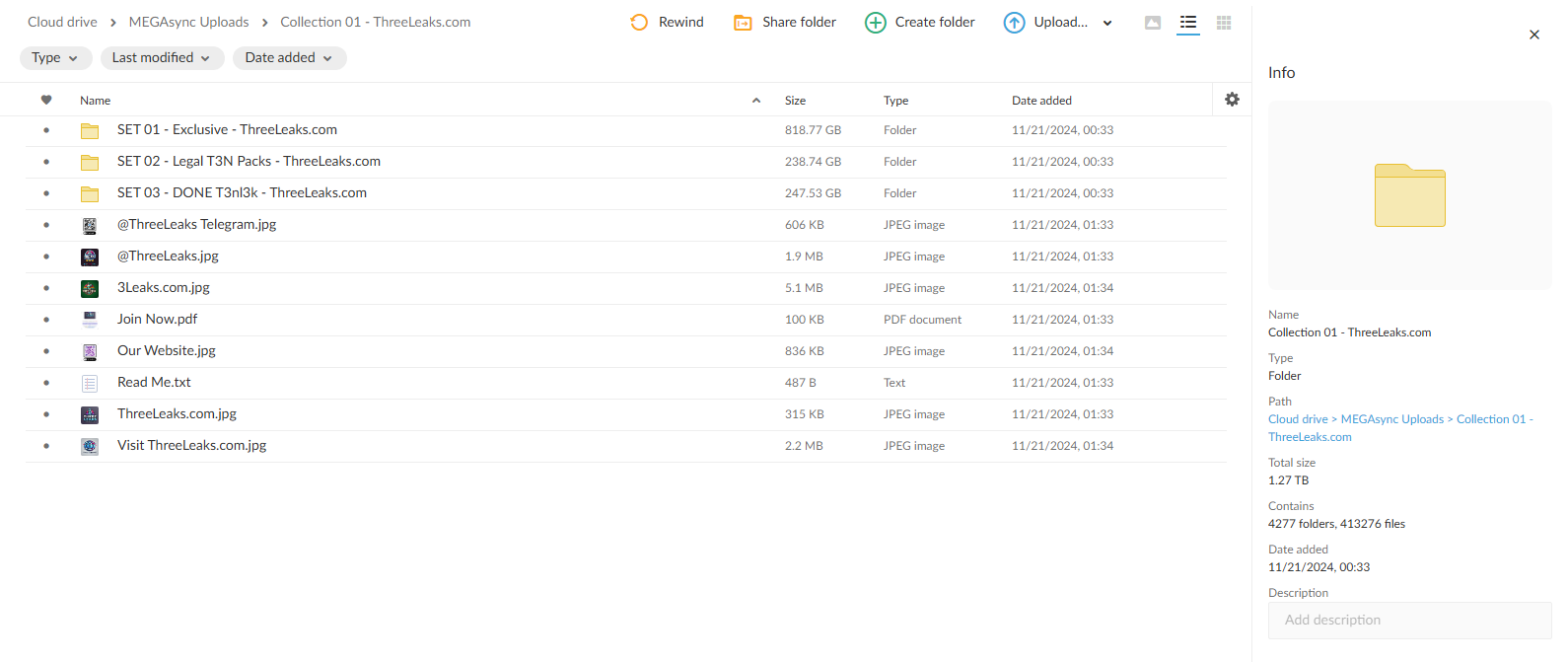Viewport: 1568px width, 662px height.
Task: Open the Last modified filter dropdown
Action: 162,58
